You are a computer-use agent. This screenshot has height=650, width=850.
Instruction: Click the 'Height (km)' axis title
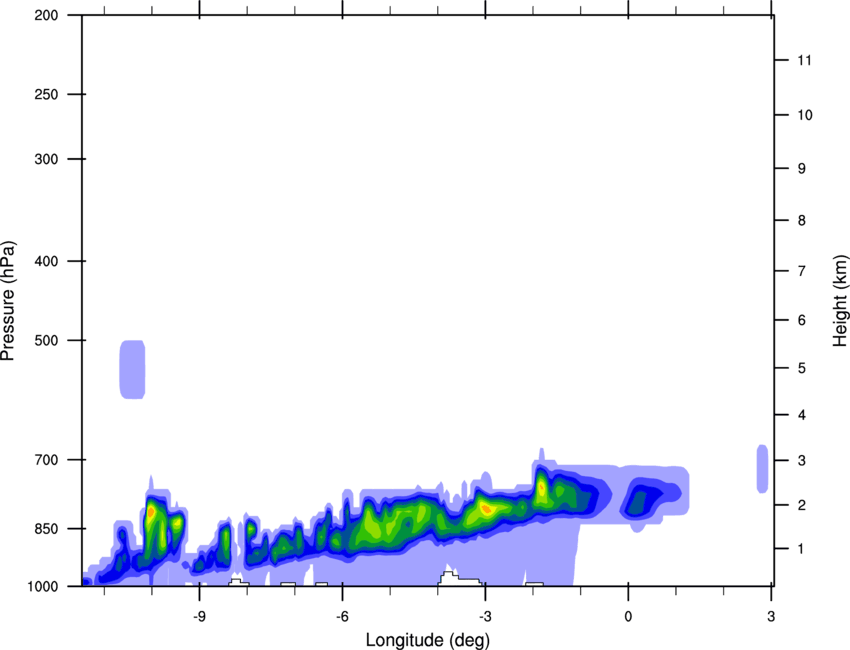click(840, 300)
